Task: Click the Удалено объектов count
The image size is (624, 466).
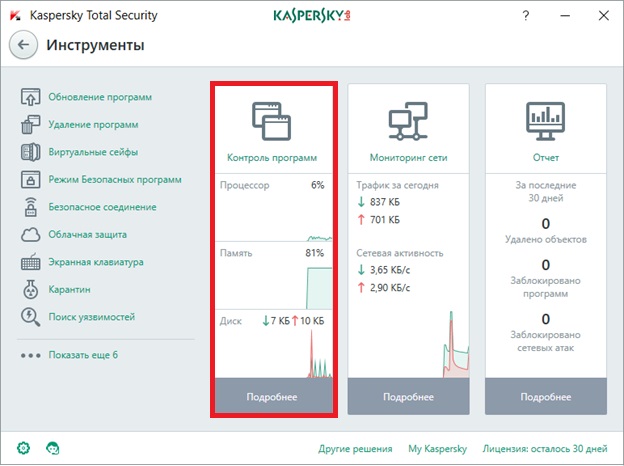Action: (x=546, y=224)
